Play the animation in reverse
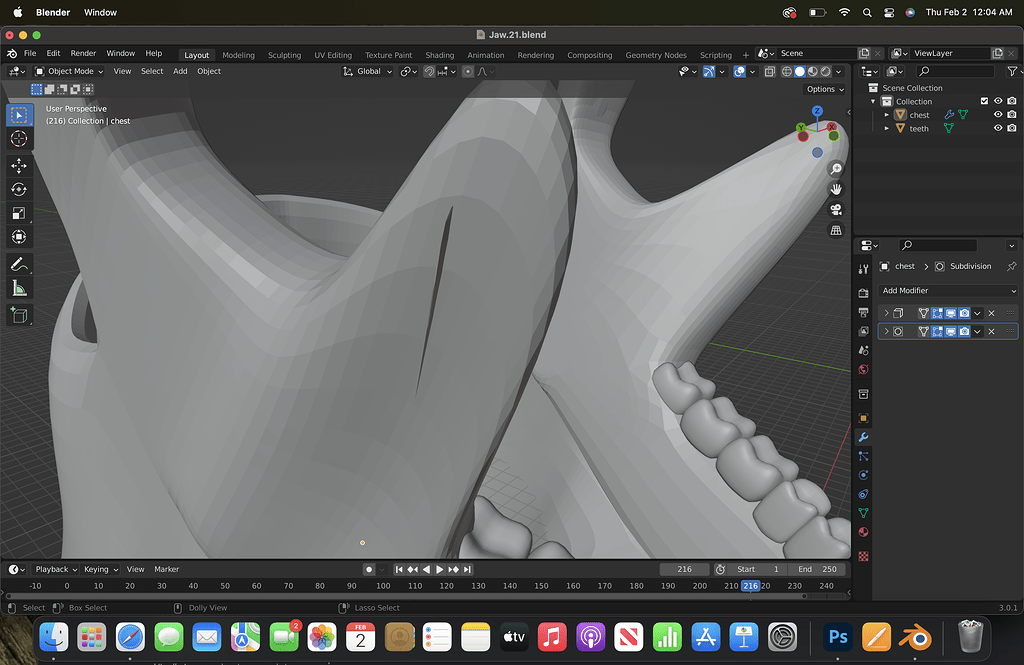1024x665 pixels. coord(426,570)
